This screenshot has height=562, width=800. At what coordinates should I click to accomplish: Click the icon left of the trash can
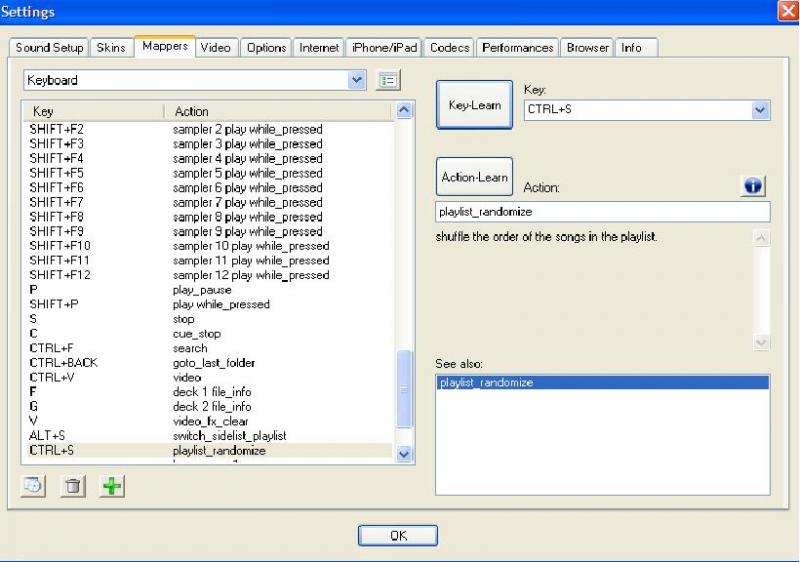coord(34,486)
